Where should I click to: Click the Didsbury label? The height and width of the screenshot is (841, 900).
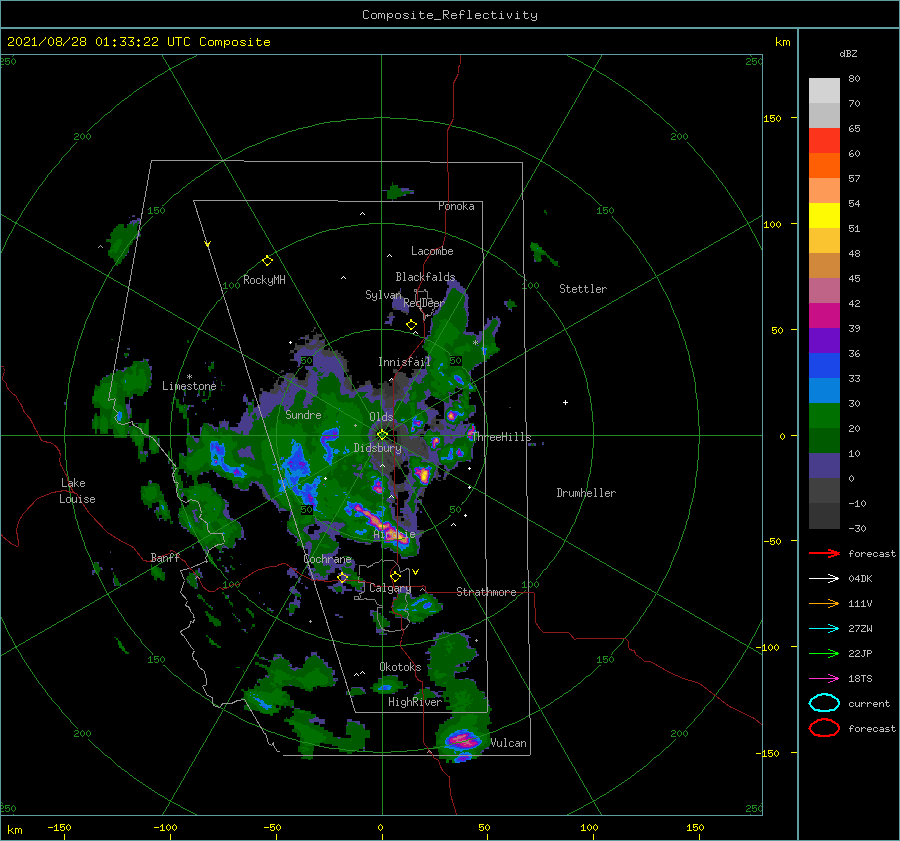click(377, 448)
